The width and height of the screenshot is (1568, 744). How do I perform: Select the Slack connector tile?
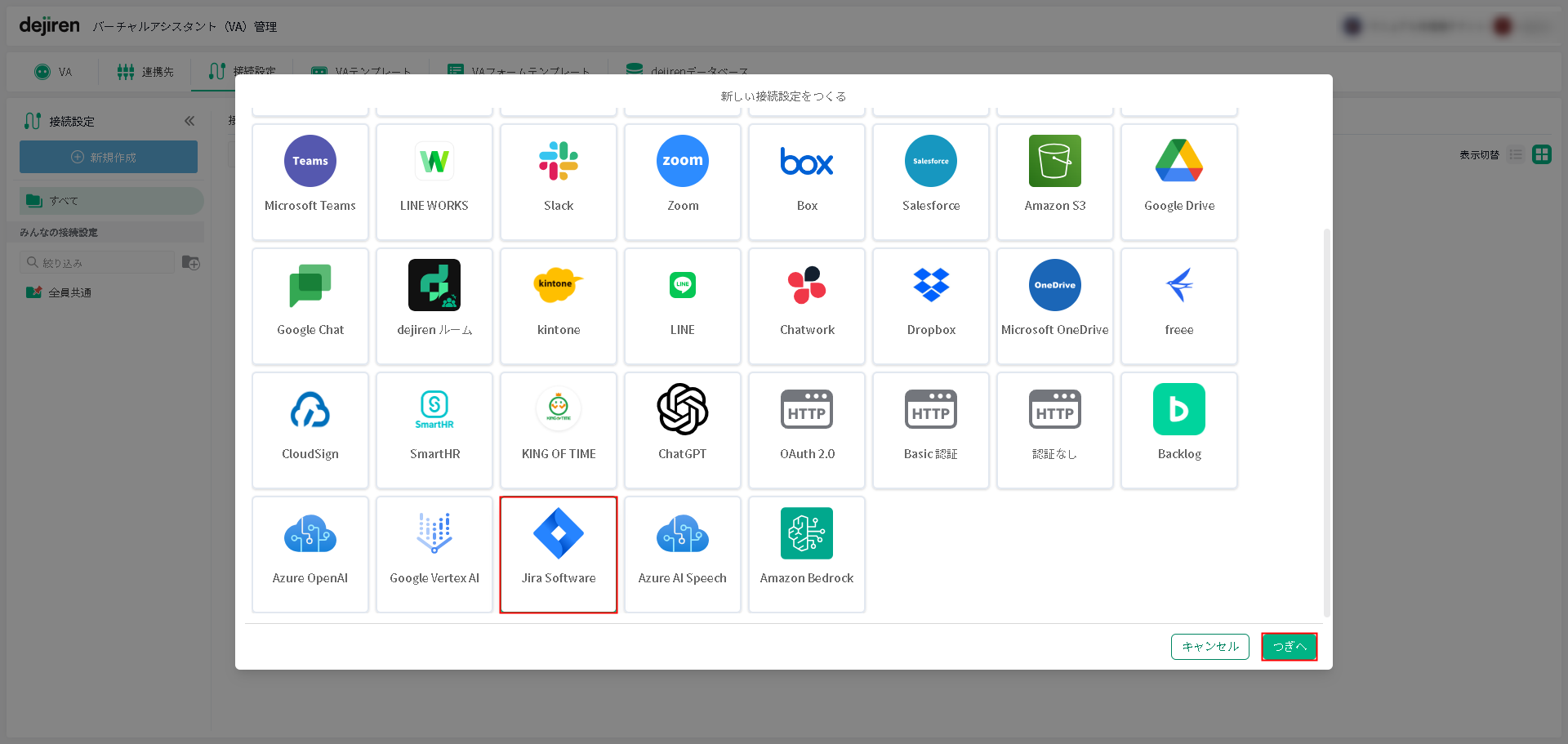point(559,182)
